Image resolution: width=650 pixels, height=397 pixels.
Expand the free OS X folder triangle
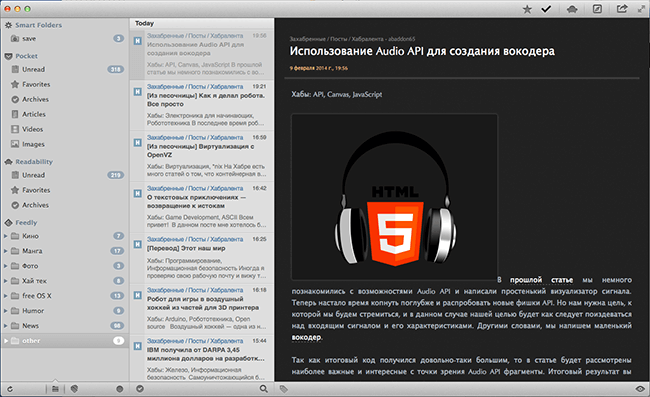5,295
